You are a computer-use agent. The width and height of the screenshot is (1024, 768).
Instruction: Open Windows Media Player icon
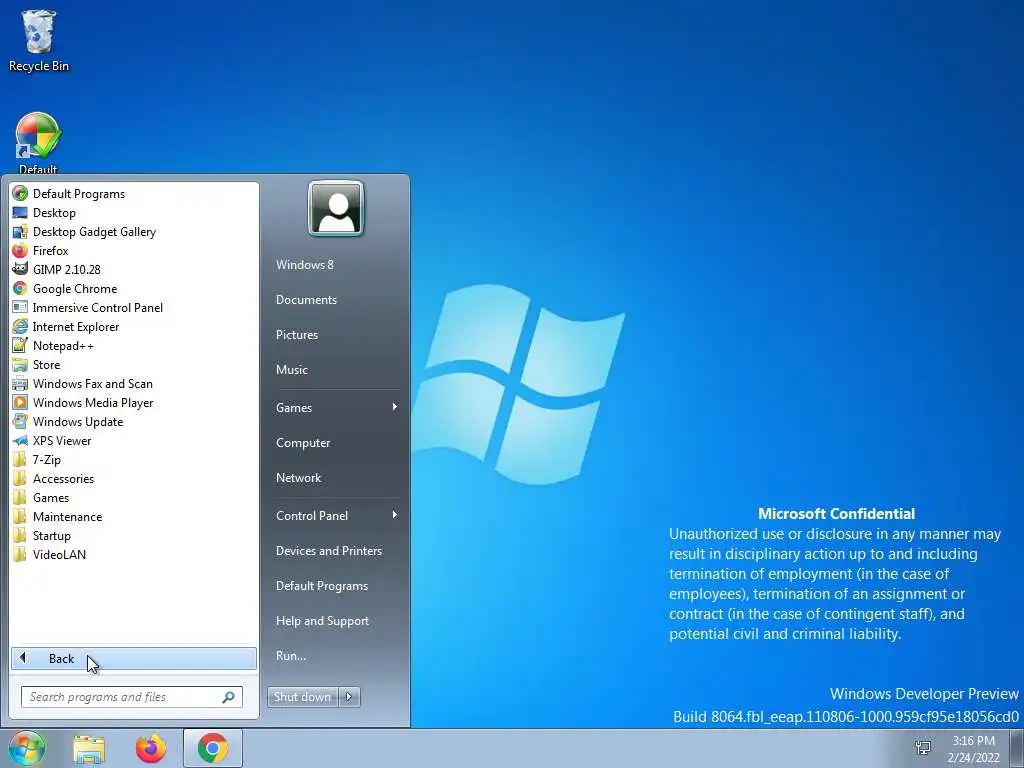20,402
